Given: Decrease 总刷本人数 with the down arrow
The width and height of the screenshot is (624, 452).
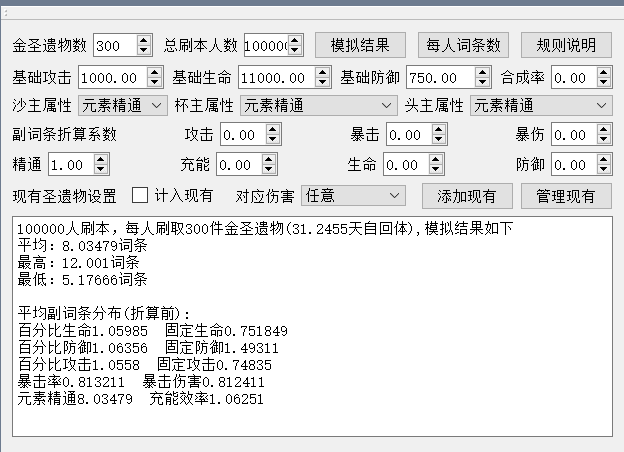Looking at the screenshot, I should click(294, 50).
